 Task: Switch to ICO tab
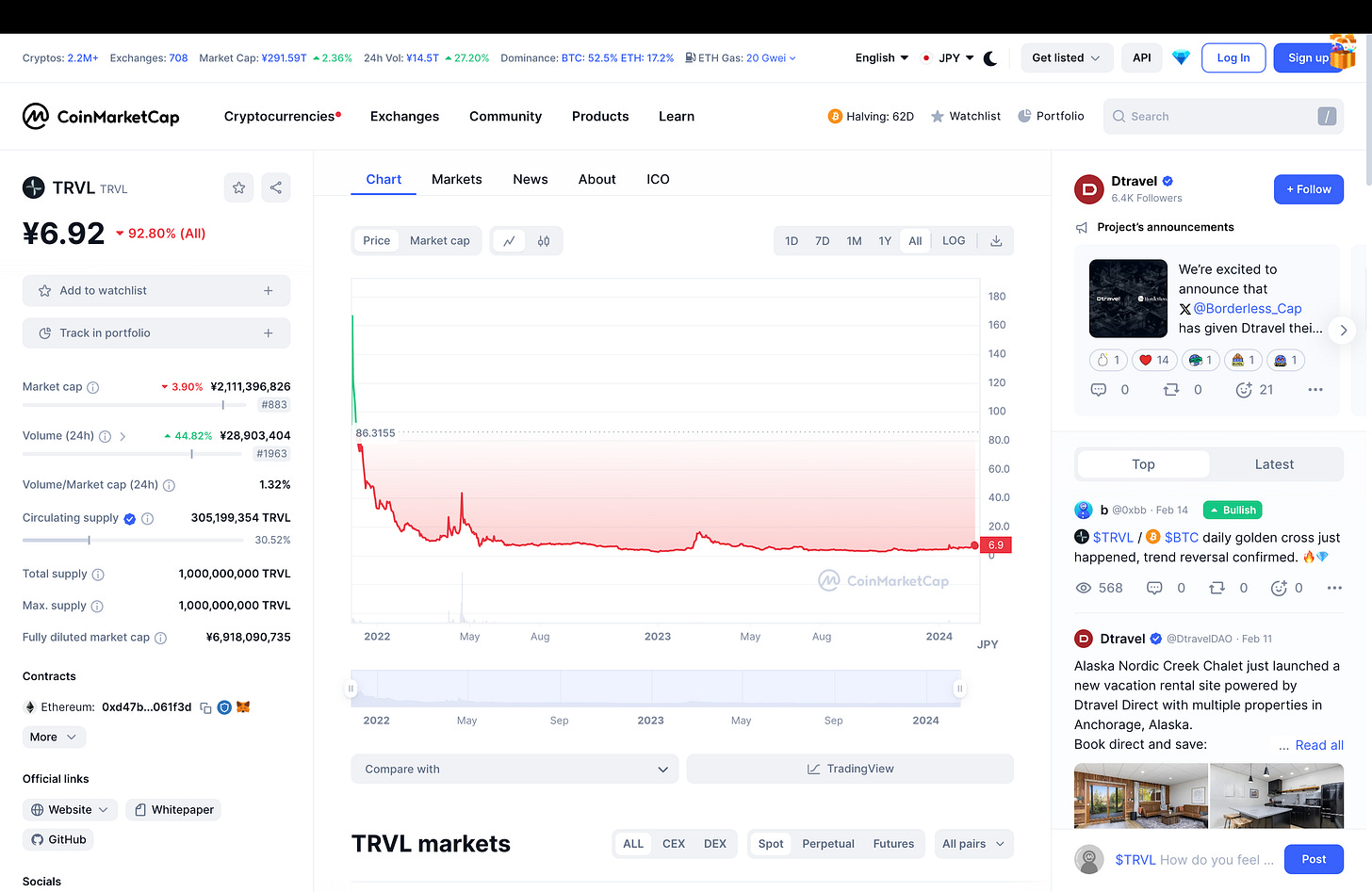pos(658,180)
